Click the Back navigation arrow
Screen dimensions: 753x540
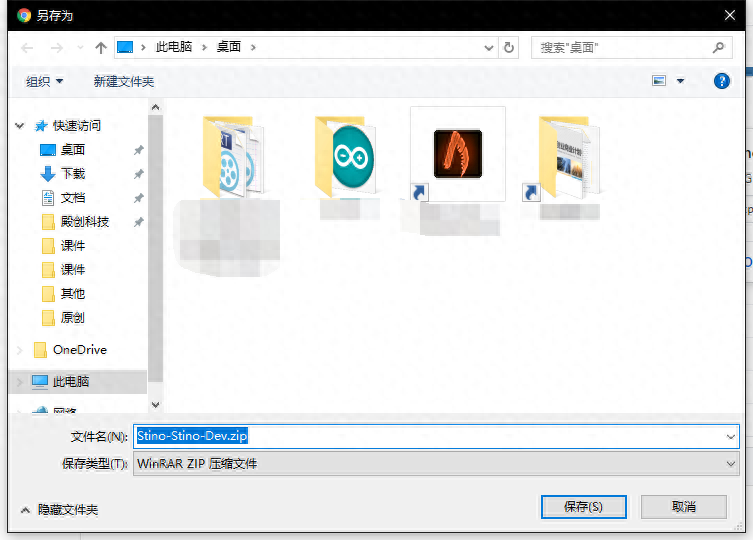(27, 48)
